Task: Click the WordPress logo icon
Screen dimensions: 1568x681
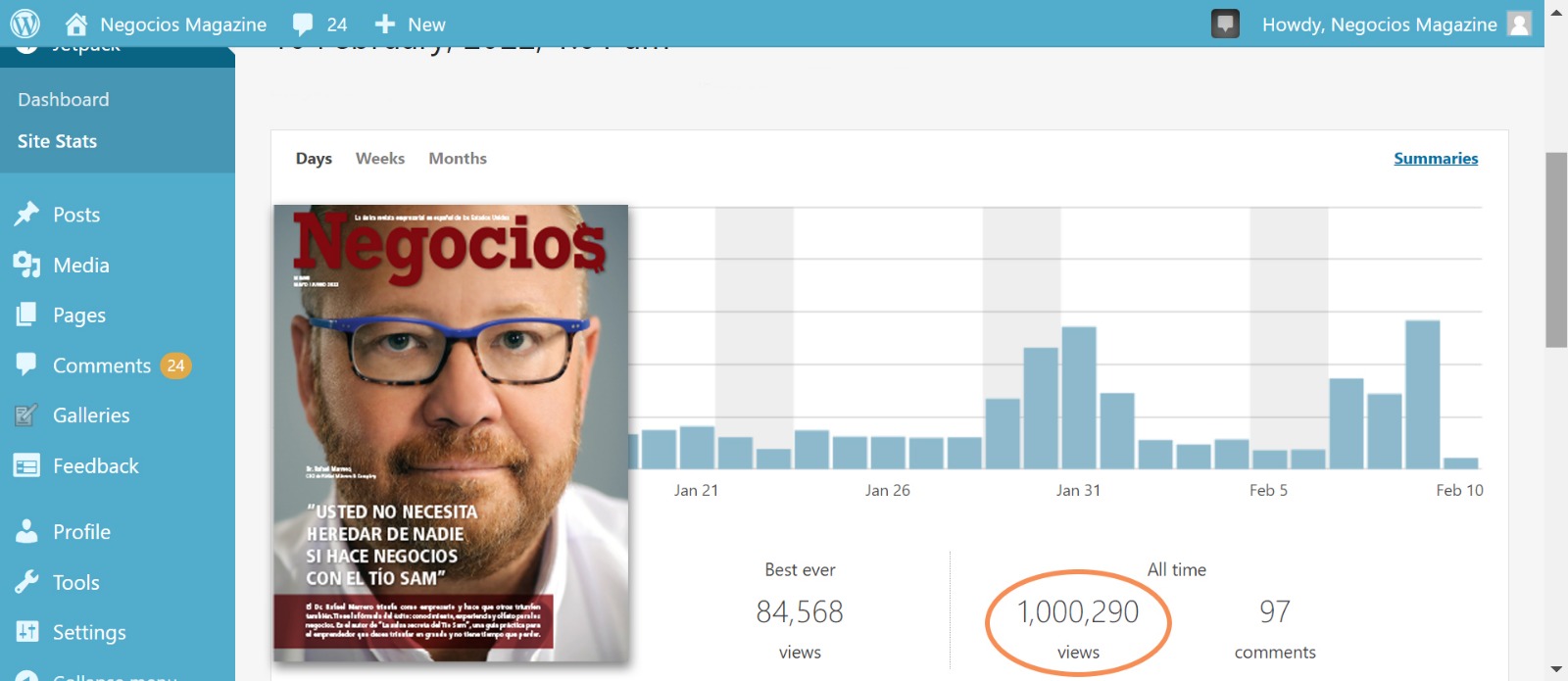Action: (x=24, y=24)
